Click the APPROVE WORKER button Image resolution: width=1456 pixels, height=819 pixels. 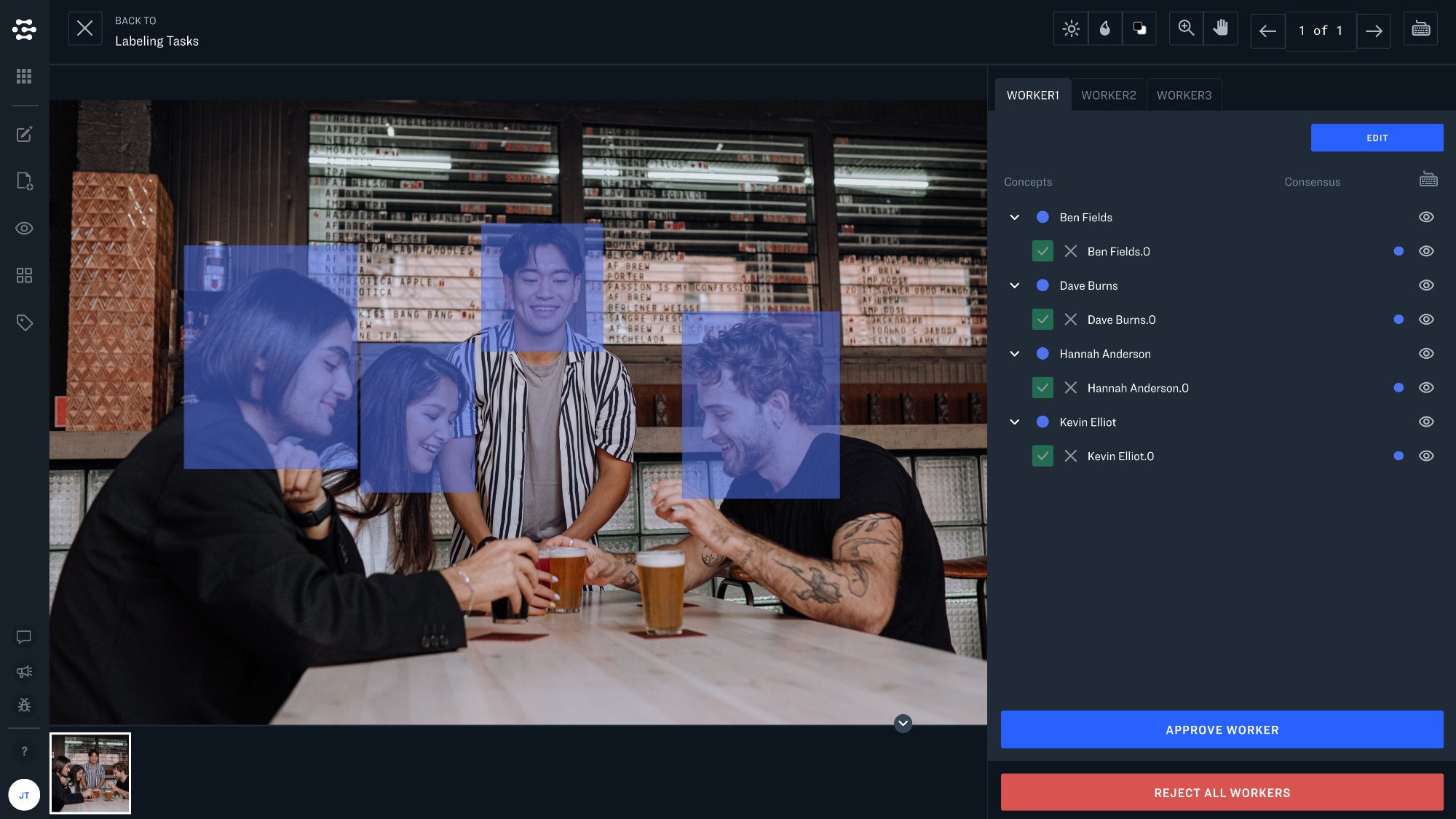(1222, 729)
